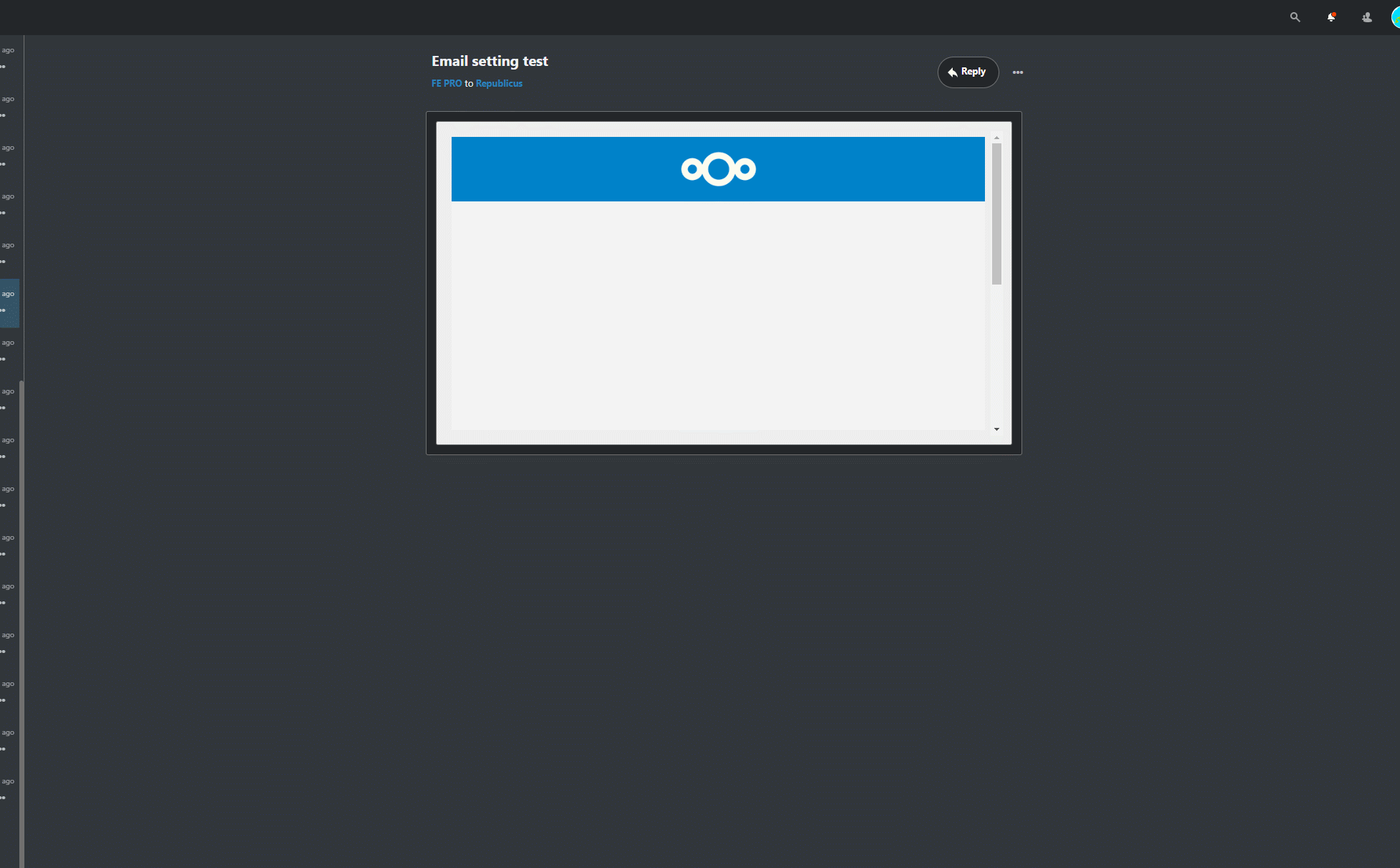This screenshot has height=868, width=1400.
Task: Open the unified search magnifier
Action: tap(1295, 16)
